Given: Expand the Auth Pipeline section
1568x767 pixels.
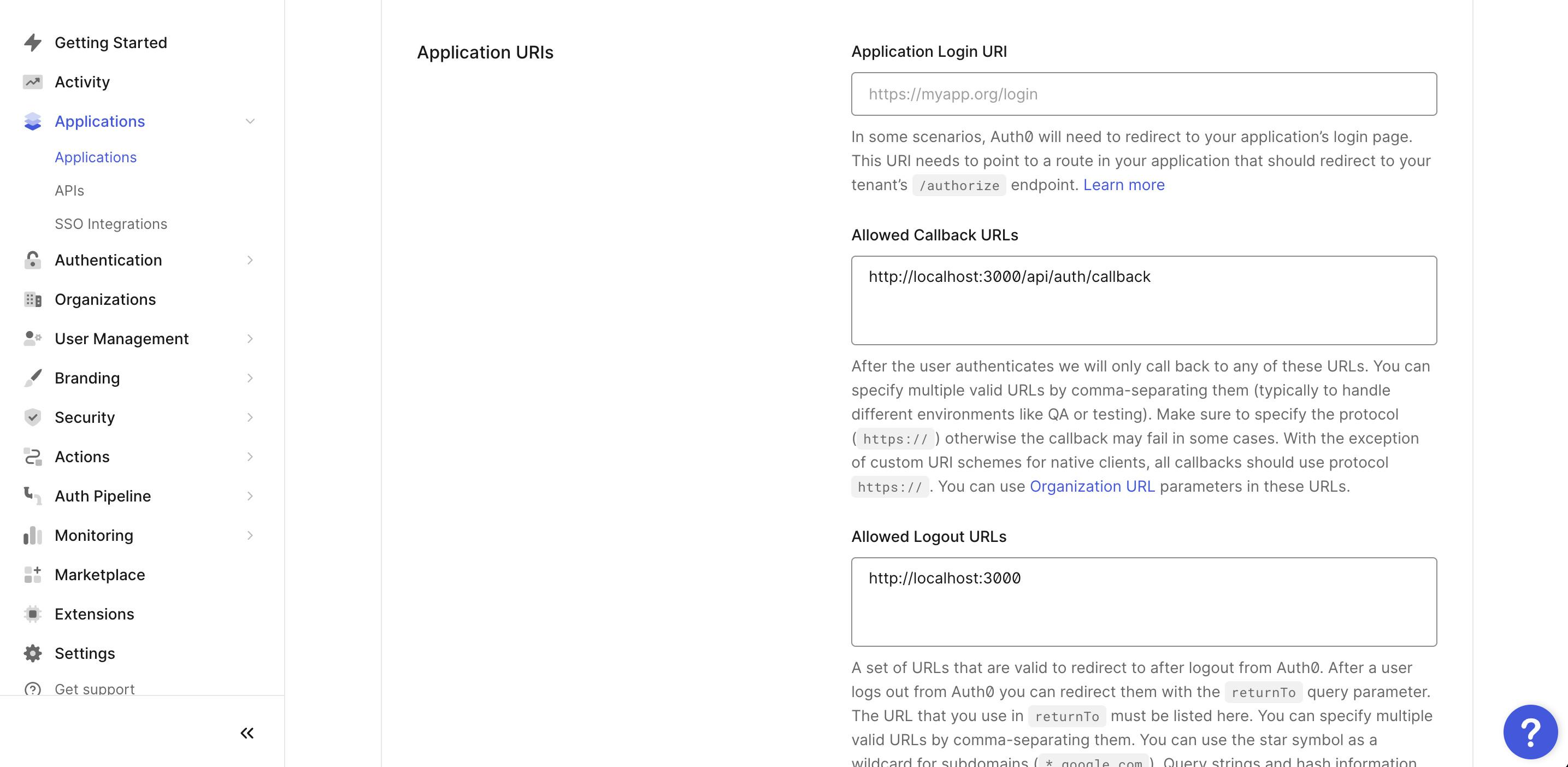Looking at the screenshot, I should [250, 495].
